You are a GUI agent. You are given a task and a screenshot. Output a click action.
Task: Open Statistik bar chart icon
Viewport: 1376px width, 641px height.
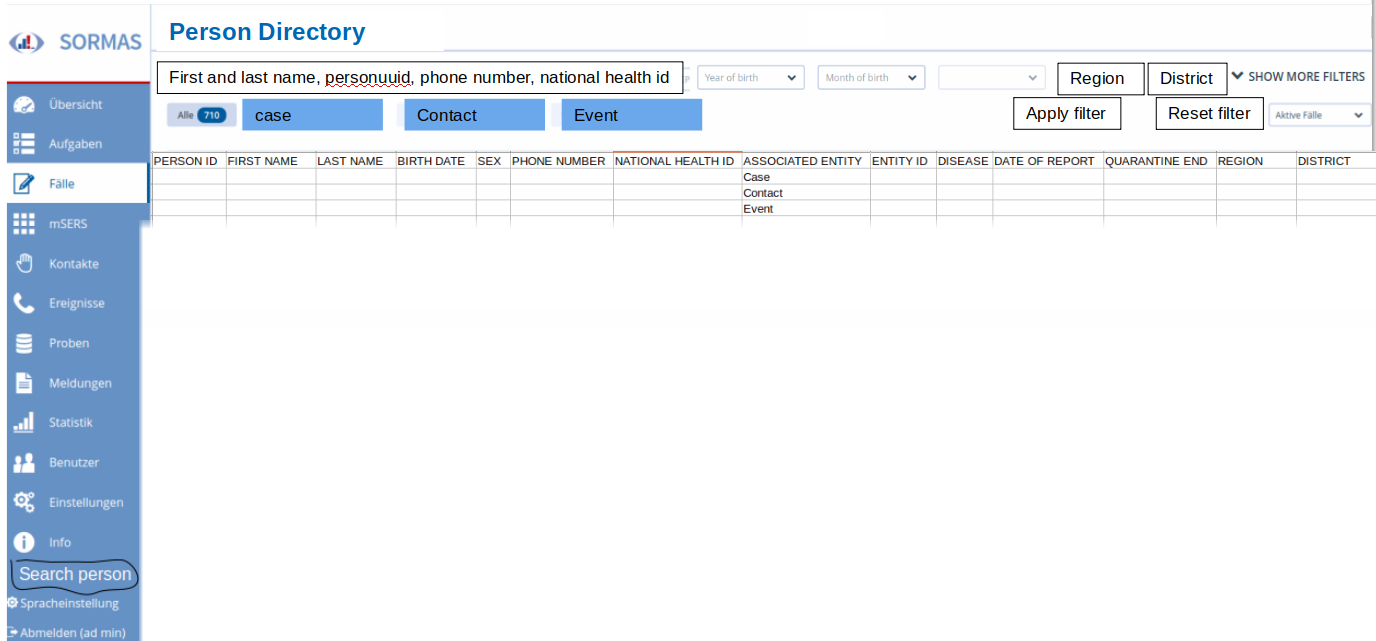(x=25, y=422)
